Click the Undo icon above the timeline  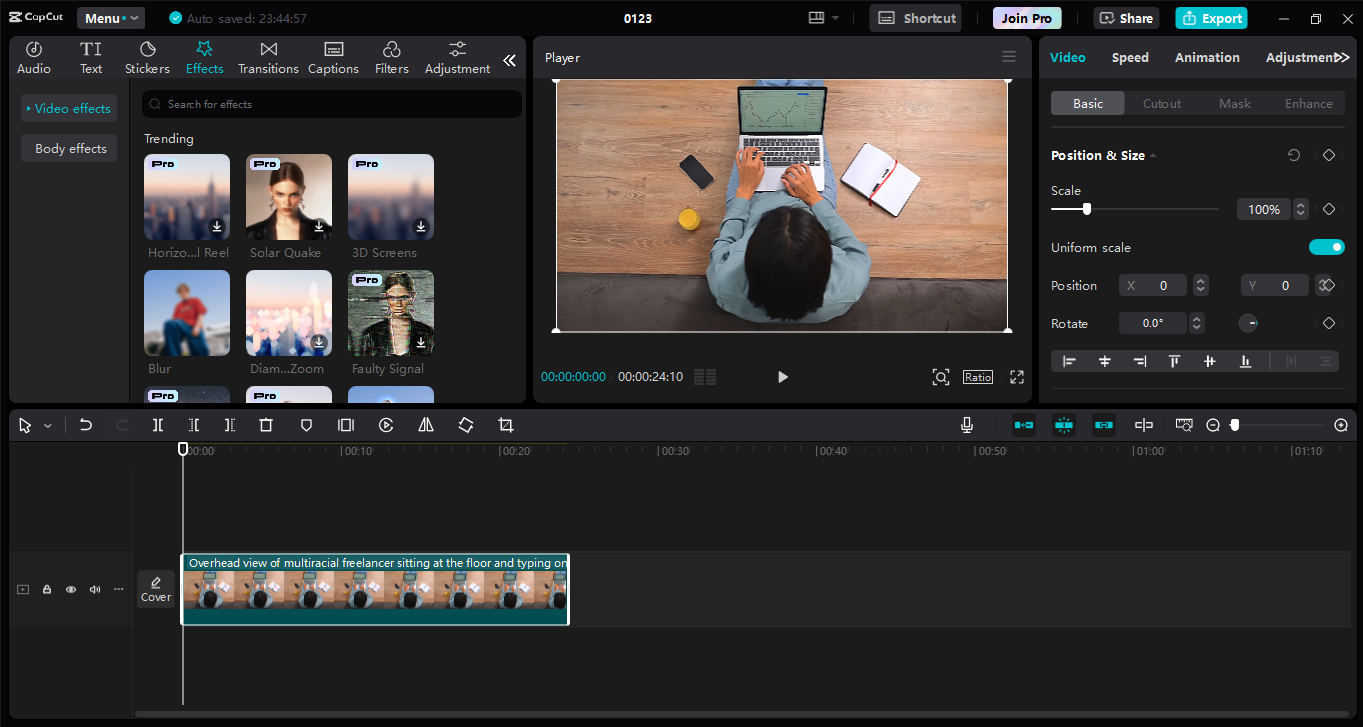85,425
